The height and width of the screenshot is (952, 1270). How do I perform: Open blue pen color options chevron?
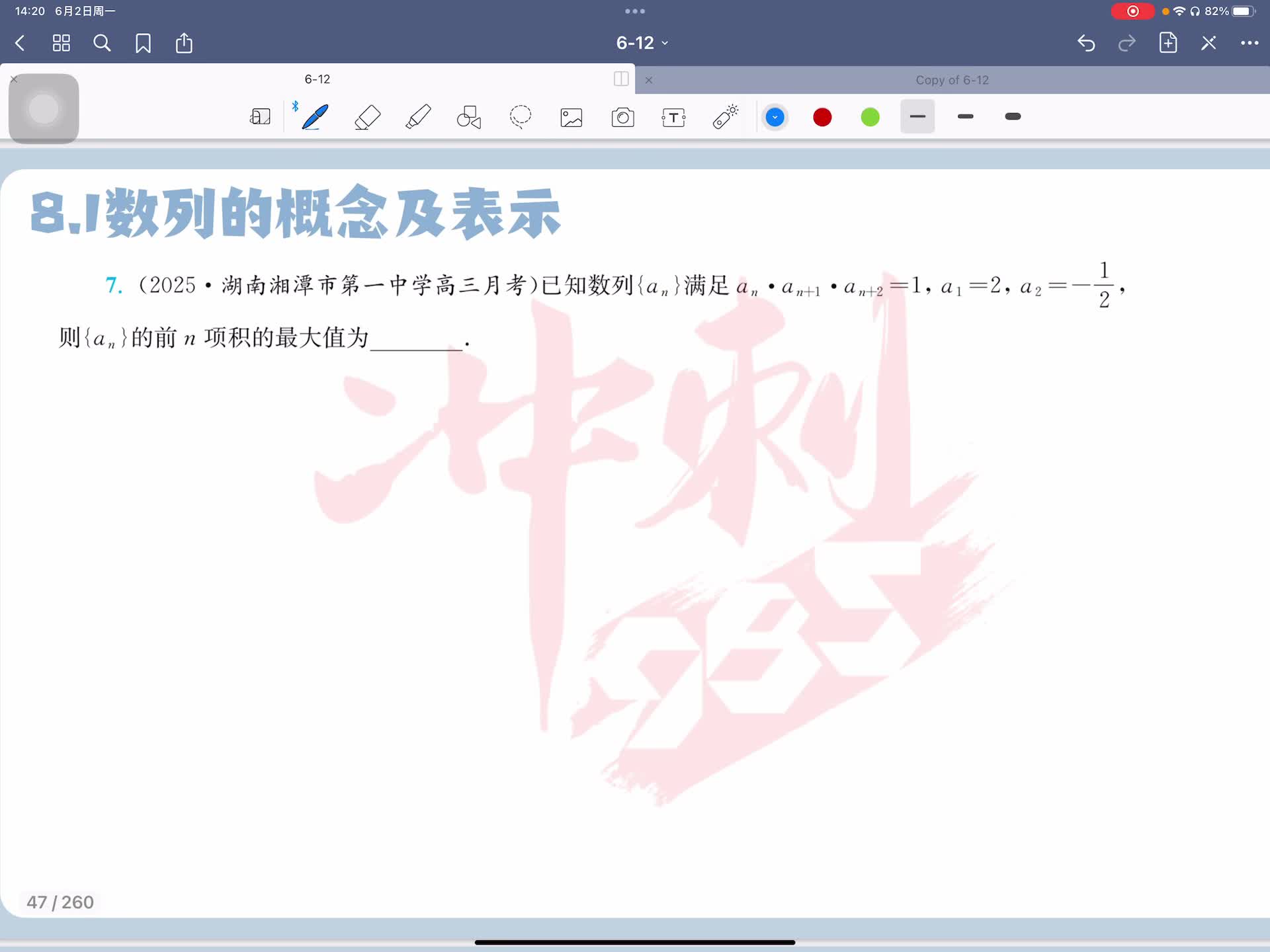(x=775, y=117)
